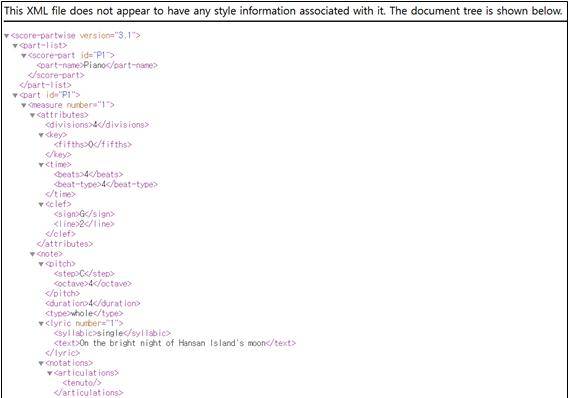Image resolution: width=568 pixels, height=398 pixels.
Task: Click the octave value 4 line
Action: tap(93, 284)
